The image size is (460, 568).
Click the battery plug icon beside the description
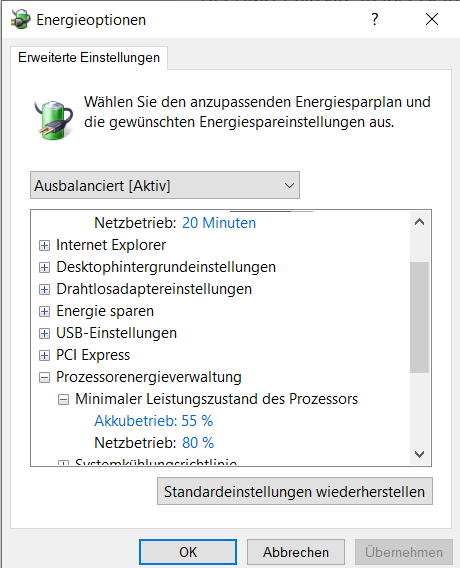tap(54, 120)
